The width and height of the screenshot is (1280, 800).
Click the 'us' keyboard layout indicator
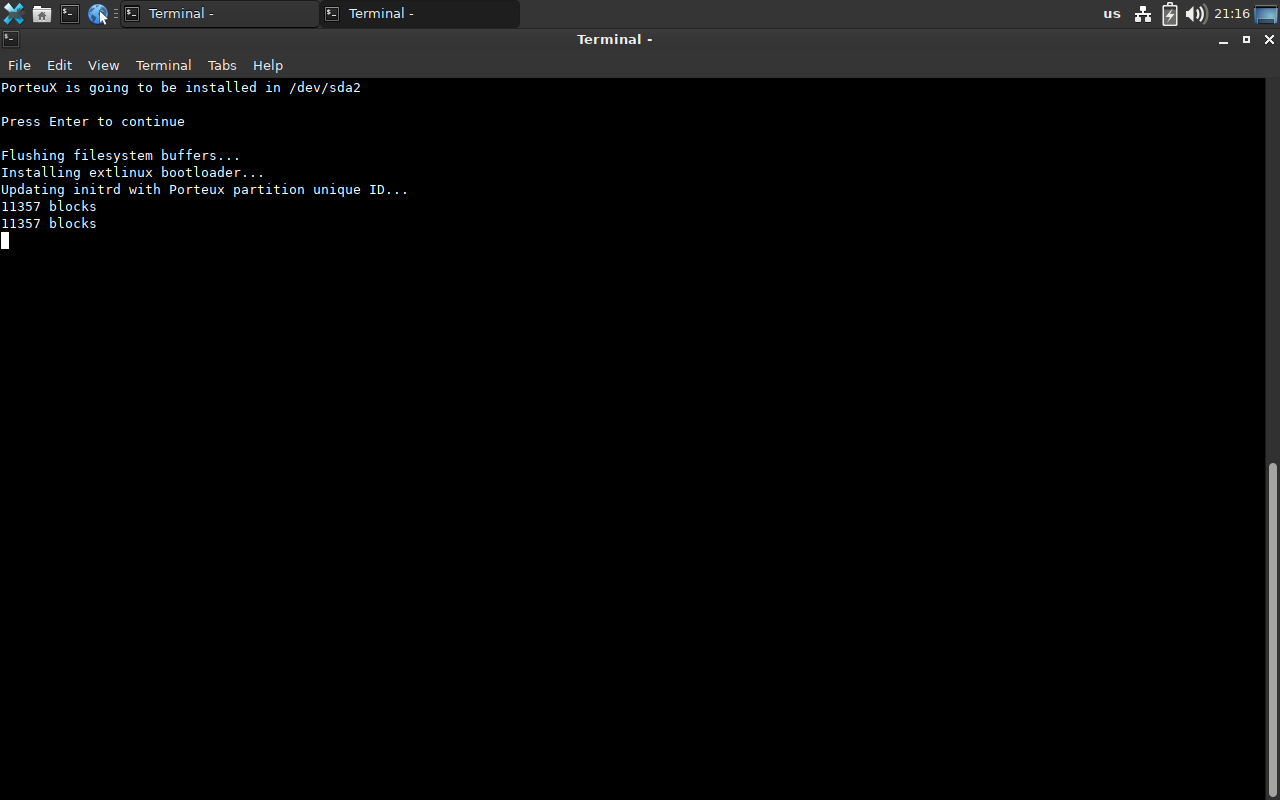click(x=1112, y=14)
